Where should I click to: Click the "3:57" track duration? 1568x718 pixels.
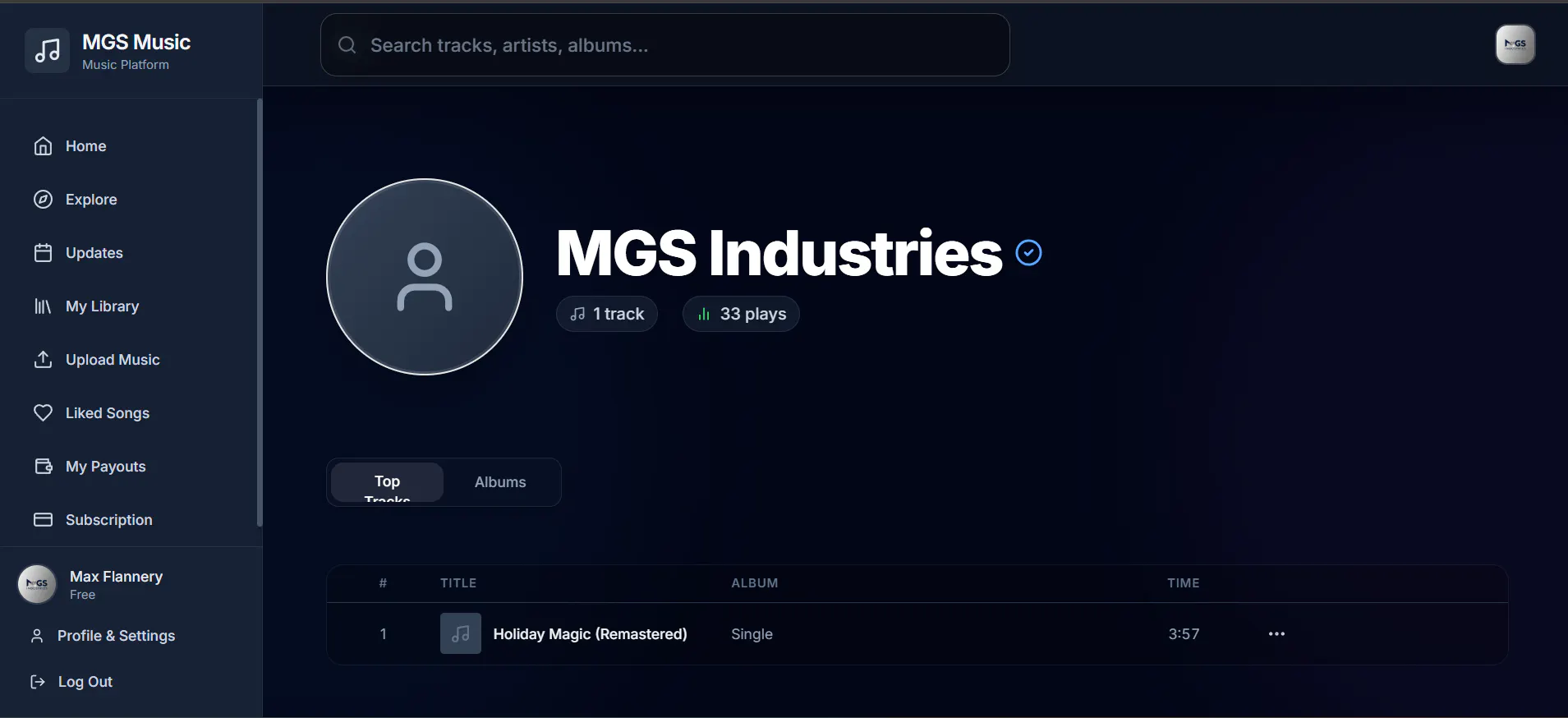point(1184,634)
